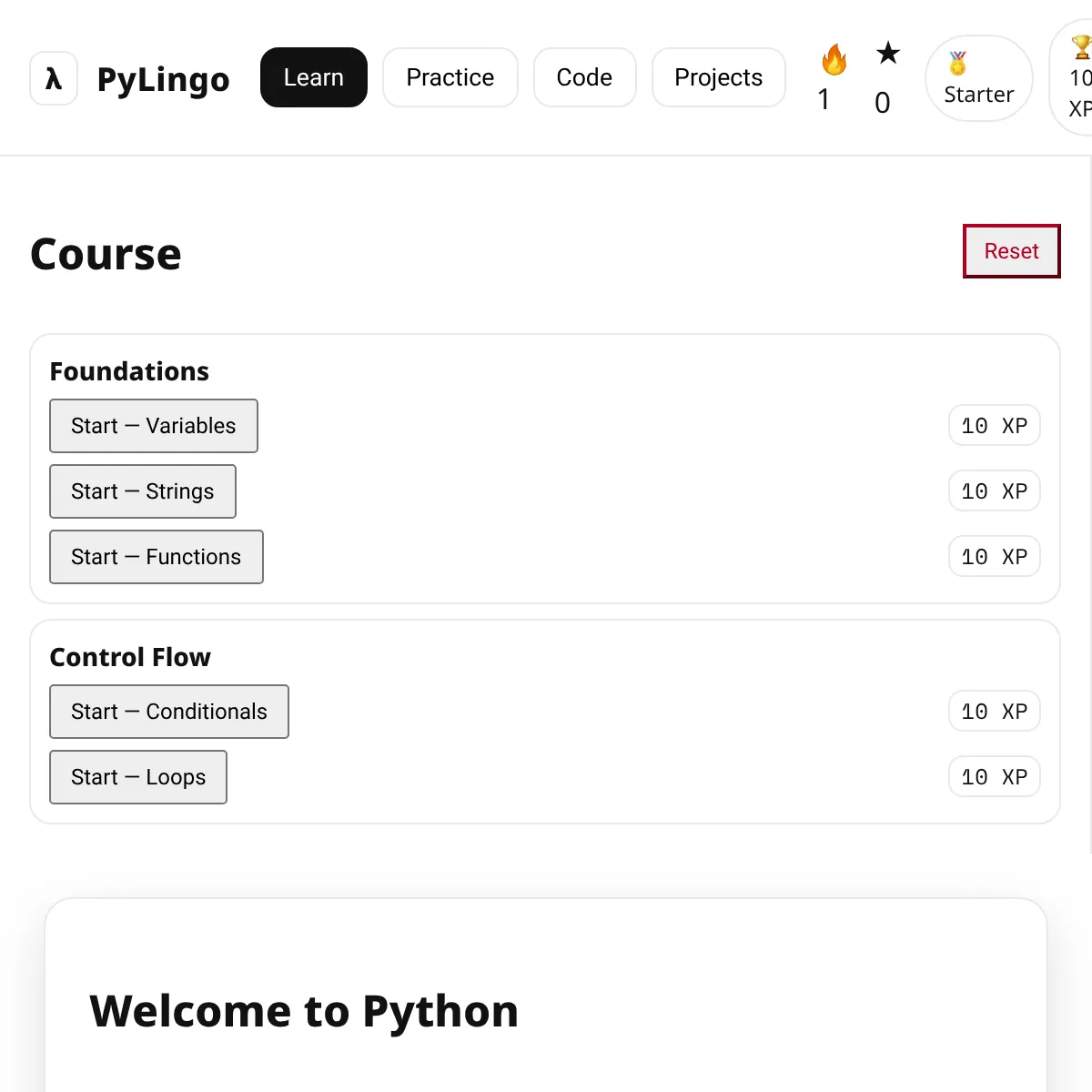Click the 10 XP badge for Variables
Viewport: 1092px width, 1092px height.
coord(995,426)
